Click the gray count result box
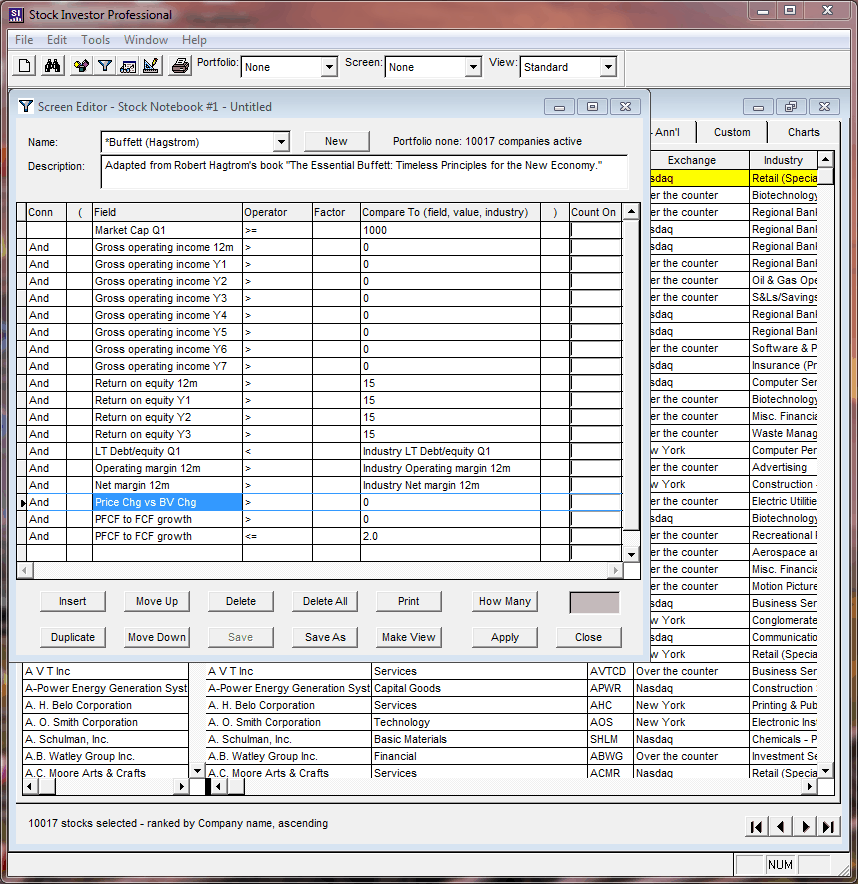The image size is (858, 884). point(594,602)
